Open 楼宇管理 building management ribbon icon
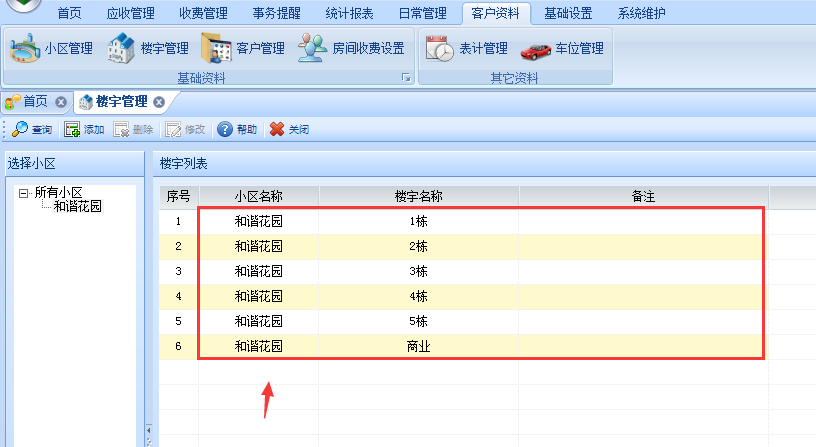 [x=121, y=48]
